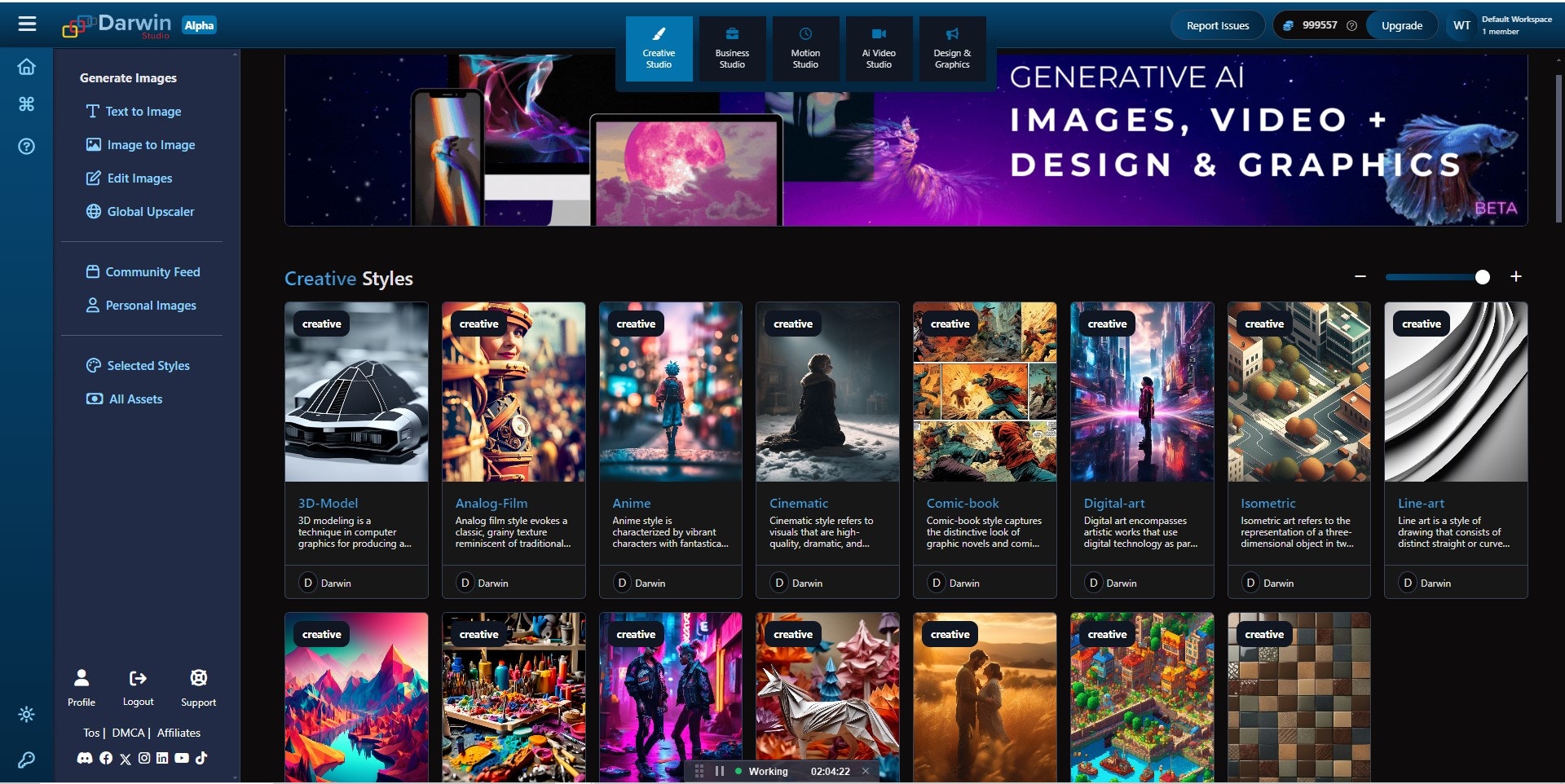This screenshot has height=784, width=1565.
Task: Click the credits coin icon near 999557
Action: pos(1288,25)
